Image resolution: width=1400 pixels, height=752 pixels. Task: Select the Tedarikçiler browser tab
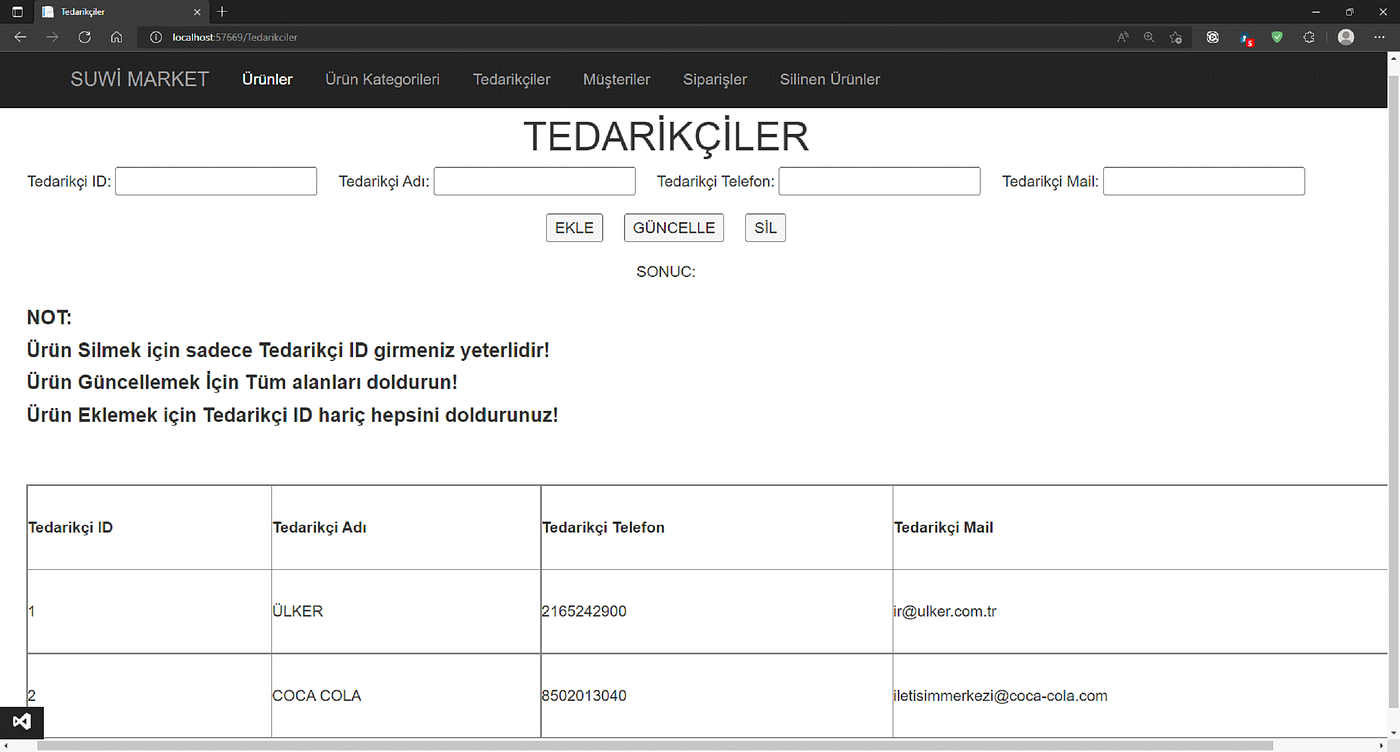(120, 11)
